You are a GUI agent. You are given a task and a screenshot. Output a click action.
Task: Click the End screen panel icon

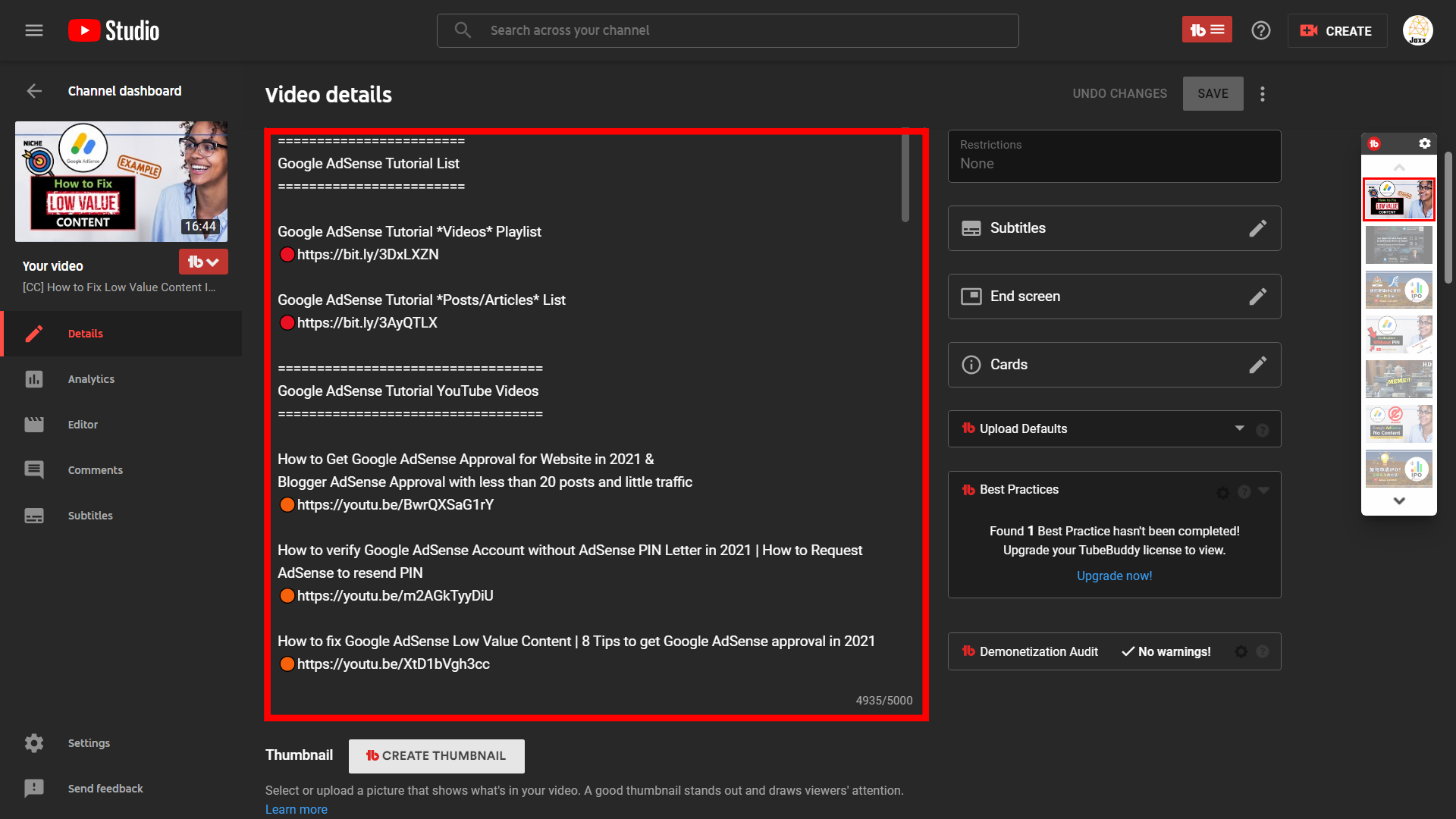[x=971, y=297]
